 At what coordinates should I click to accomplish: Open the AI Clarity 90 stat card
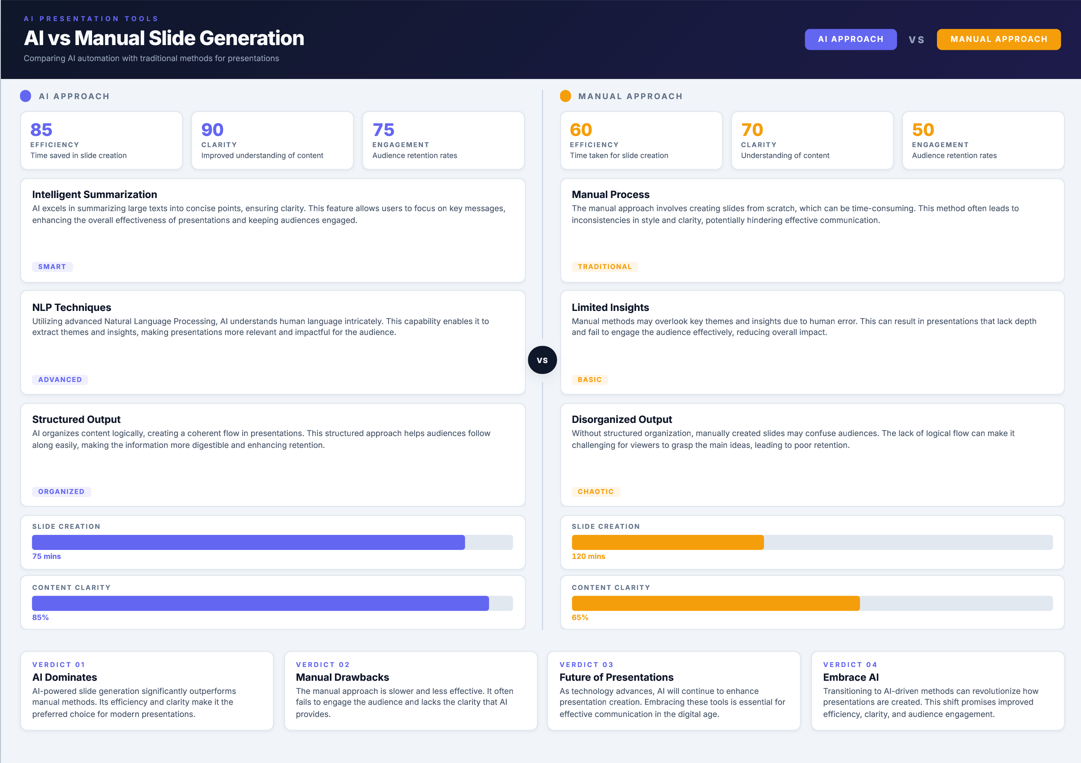(x=272, y=141)
